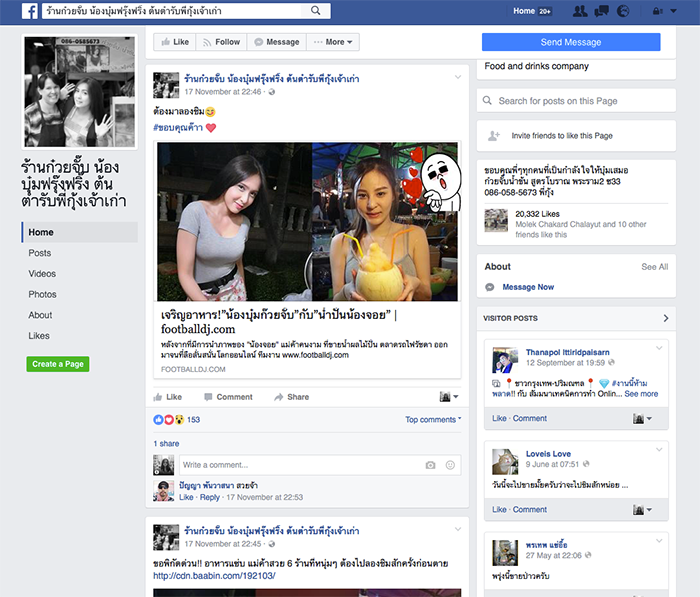Click the page name on the first post
This screenshot has height=597, width=700.
tap(271, 79)
